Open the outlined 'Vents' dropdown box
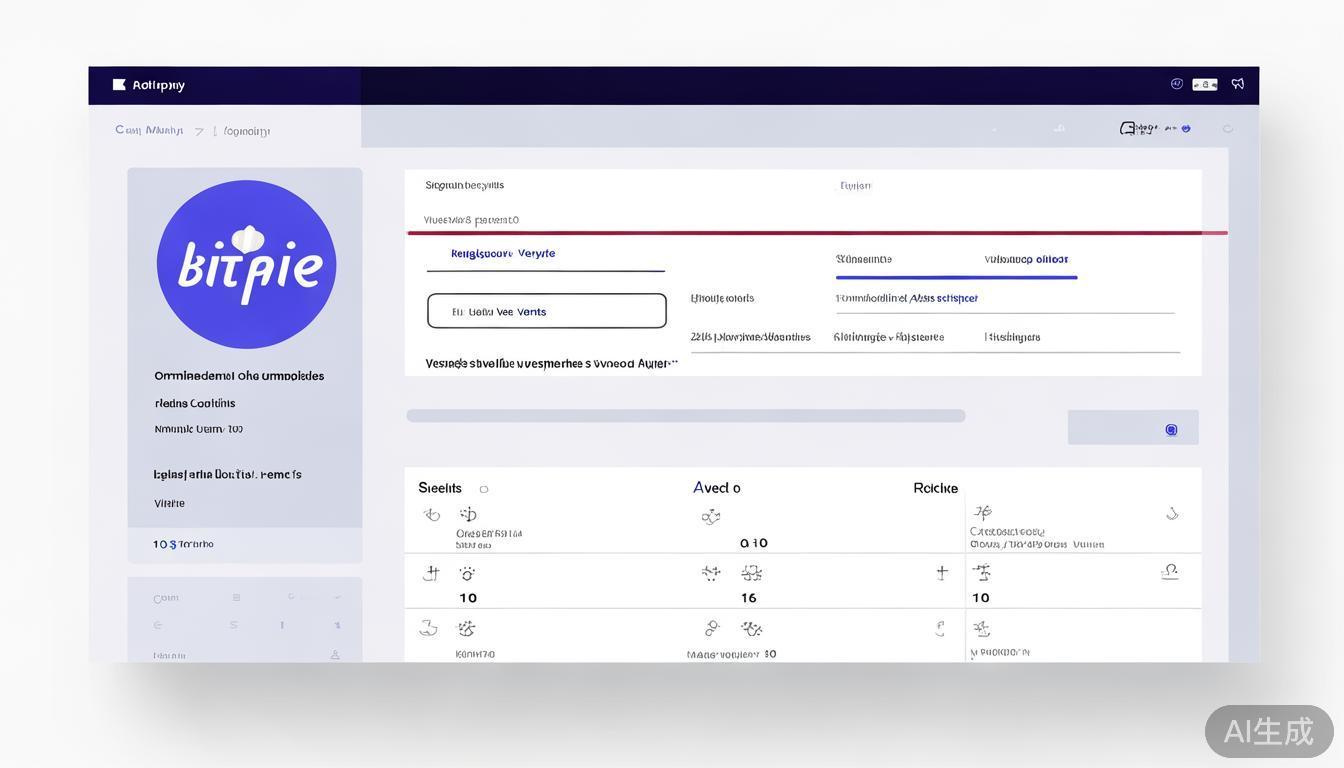 [x=546, y=311]
